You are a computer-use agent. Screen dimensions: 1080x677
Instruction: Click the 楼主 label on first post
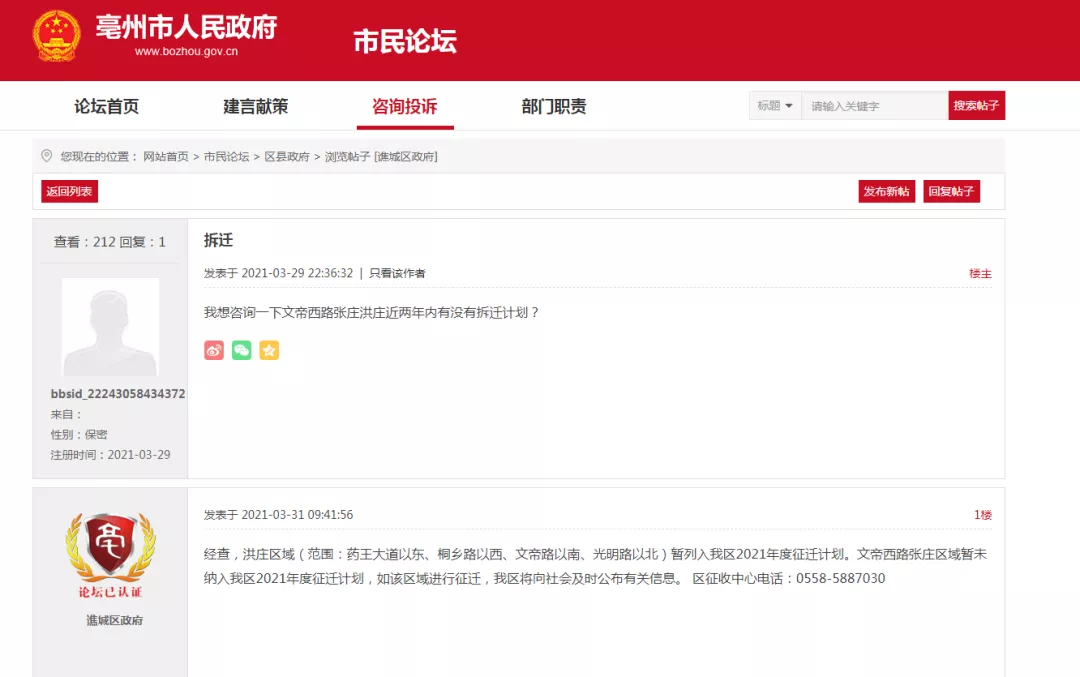980,273
